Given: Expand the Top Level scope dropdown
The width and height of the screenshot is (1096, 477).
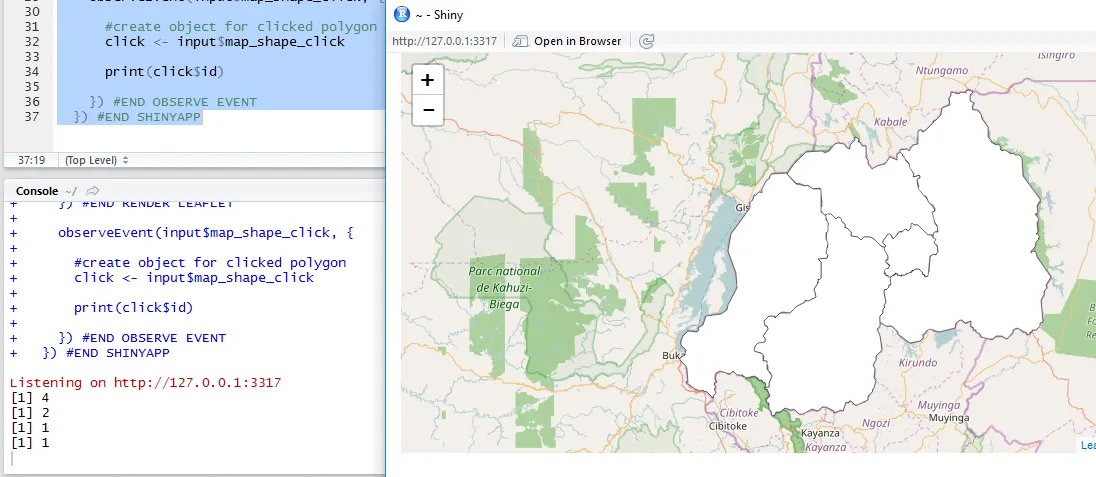Looking at the screenshot, I should point(96,160).
